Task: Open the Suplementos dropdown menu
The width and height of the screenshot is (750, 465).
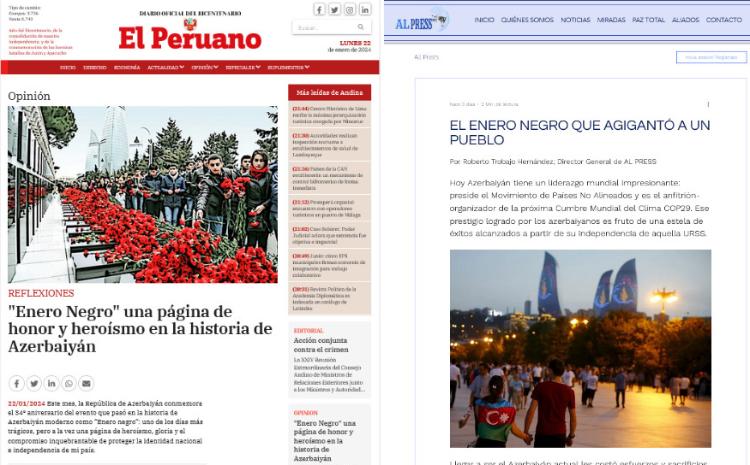Action: pos(288,68)
